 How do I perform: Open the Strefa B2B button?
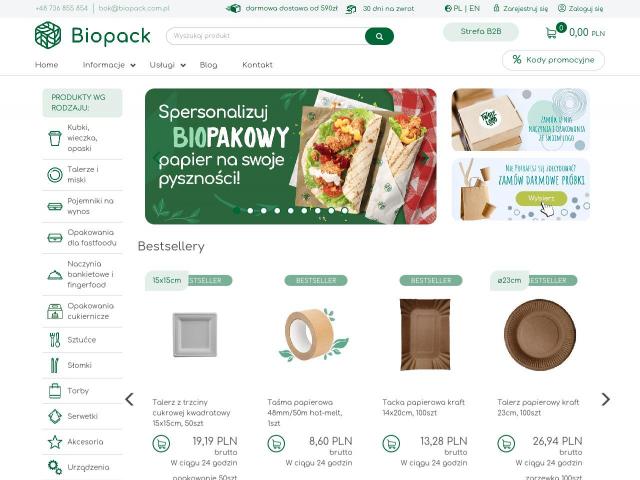point(481,32)
